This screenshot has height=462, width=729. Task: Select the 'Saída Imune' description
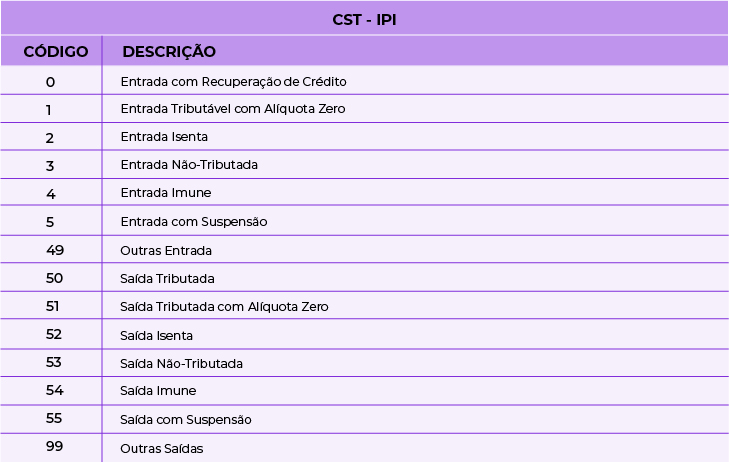click(158, 391)
